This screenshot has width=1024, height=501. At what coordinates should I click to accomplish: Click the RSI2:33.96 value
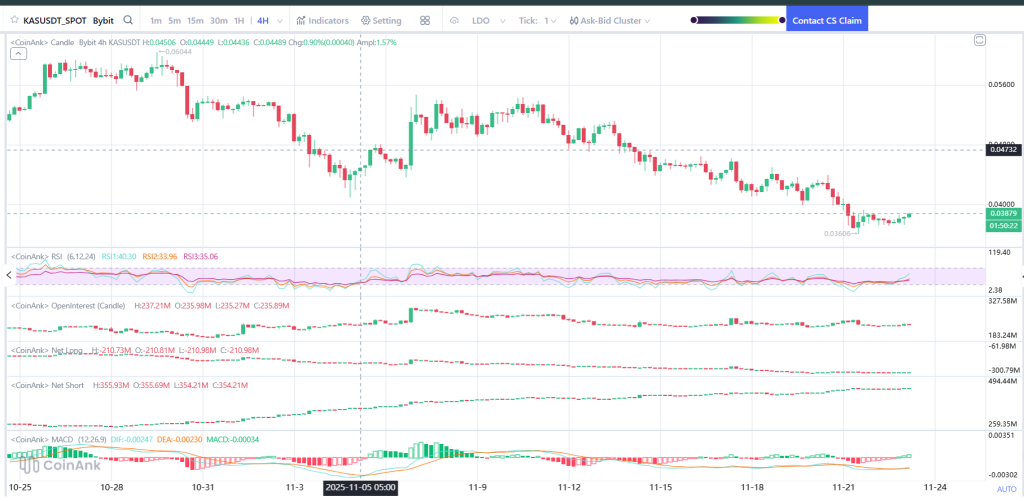click(160, 257)
